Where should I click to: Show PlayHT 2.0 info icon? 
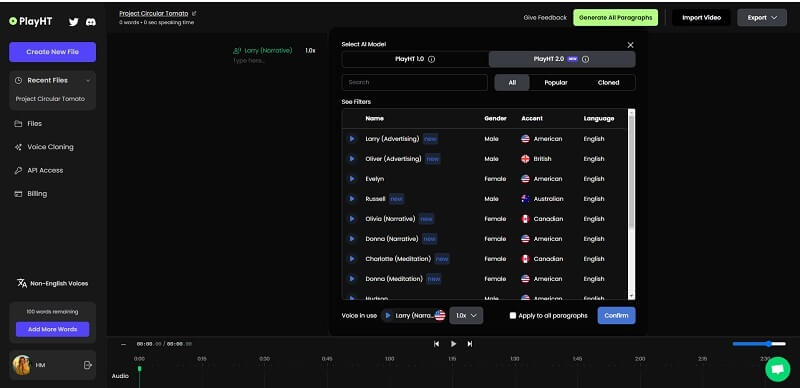point(585,59)
